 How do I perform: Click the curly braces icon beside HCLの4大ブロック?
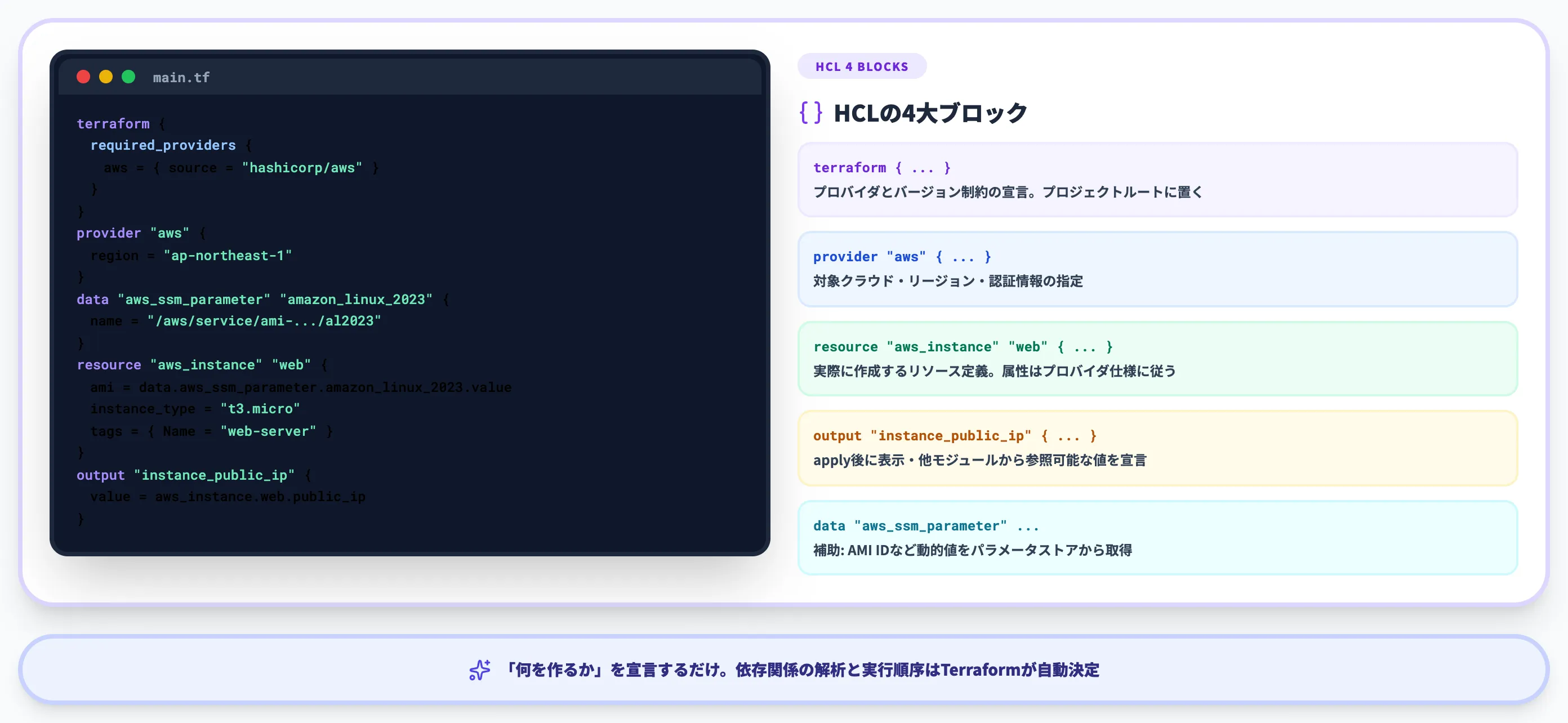pos(811,113)
